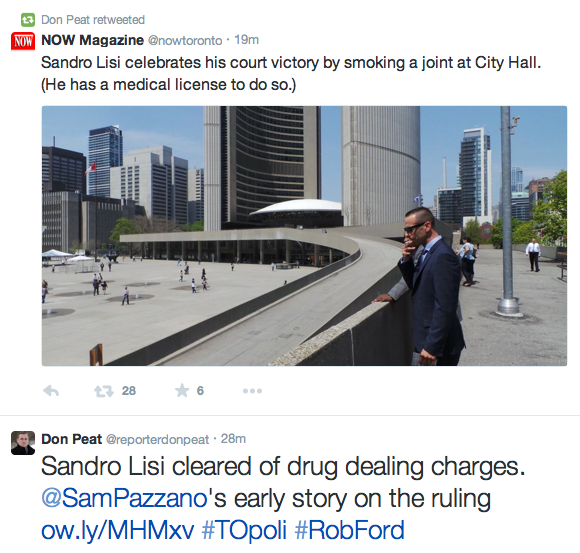Open the @reporterdonpeat handle

[158, 439]
